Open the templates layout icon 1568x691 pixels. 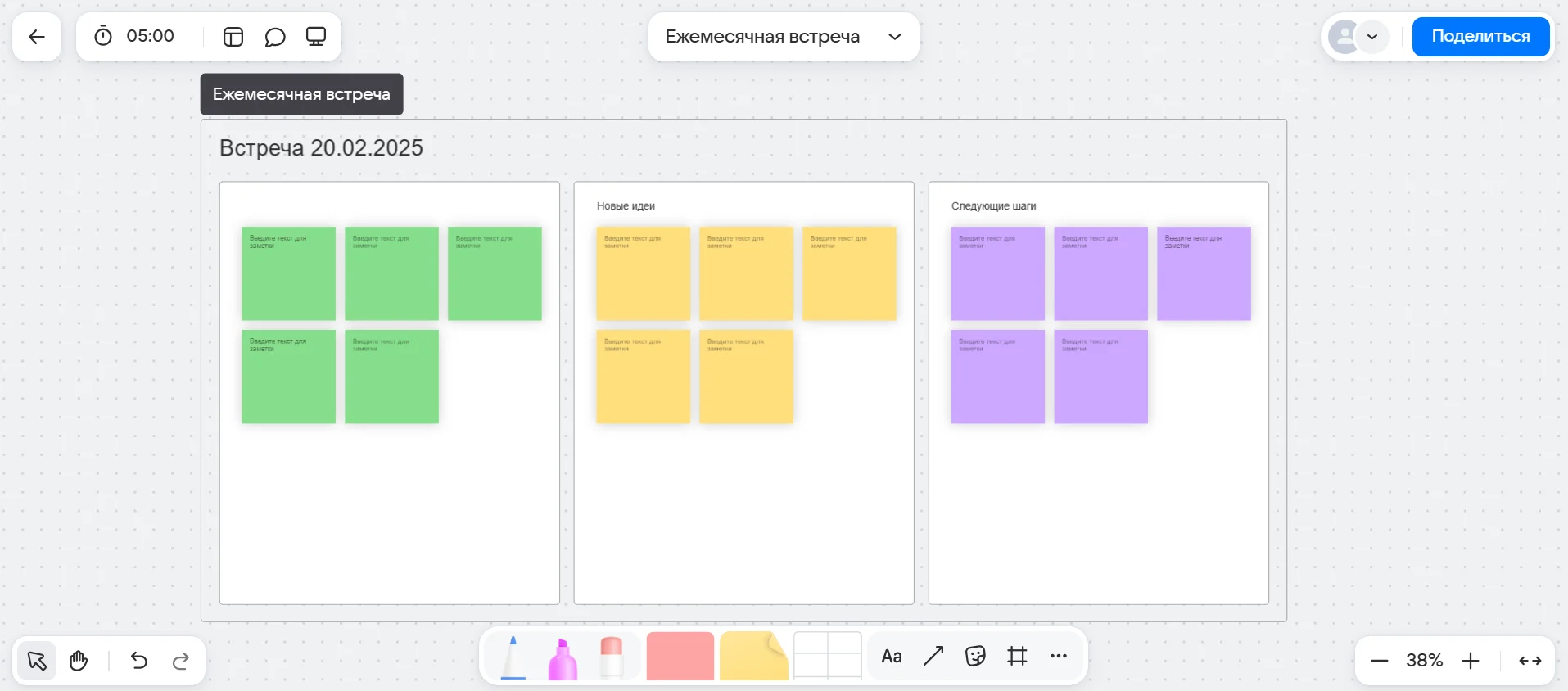pyautogui.click(x=233, y=37)
